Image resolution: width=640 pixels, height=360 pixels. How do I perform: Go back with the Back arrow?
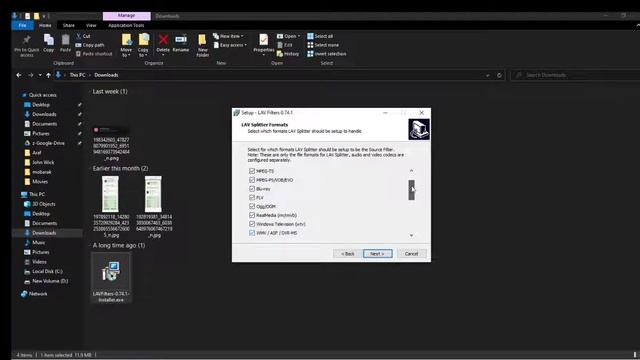point(19,75)
